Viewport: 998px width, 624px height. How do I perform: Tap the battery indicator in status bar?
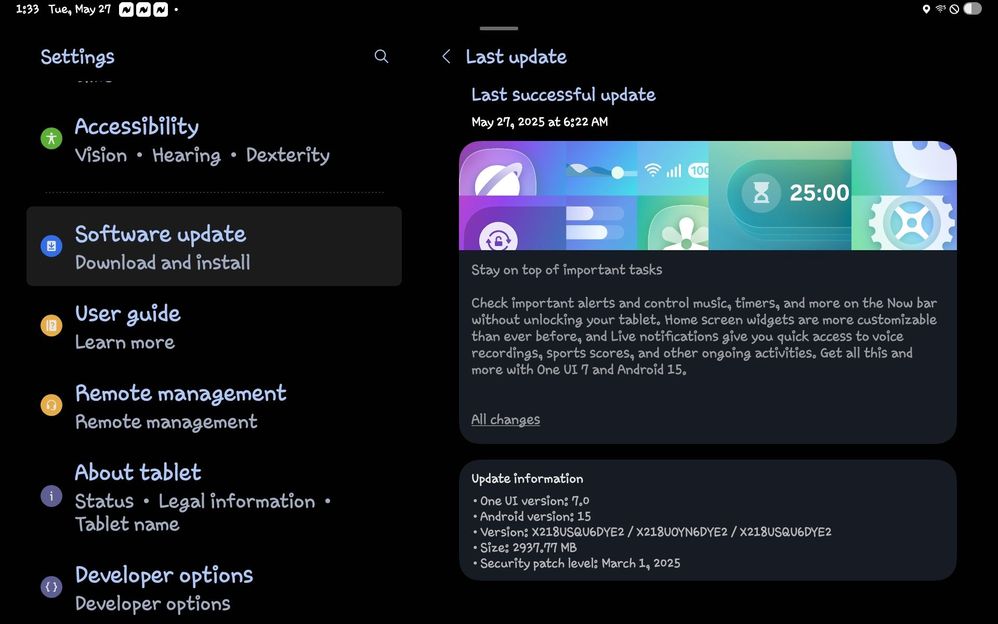pos(972,9)
